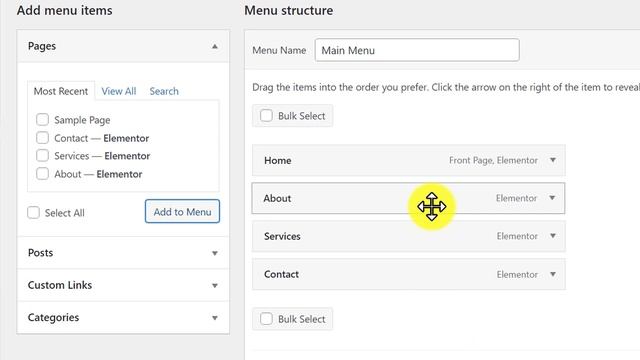Open the Search tab in Pages

click(x=164, y=91)
